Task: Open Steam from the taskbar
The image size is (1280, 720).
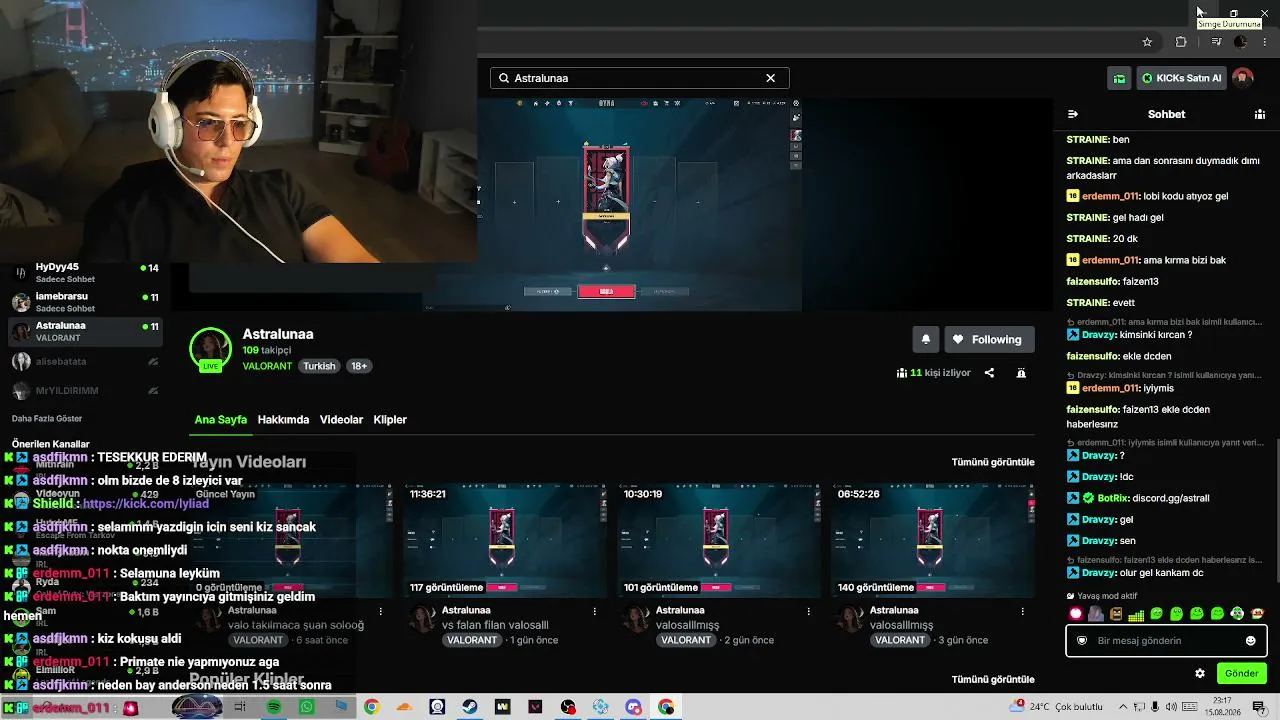Action: [x=469, y=707]
